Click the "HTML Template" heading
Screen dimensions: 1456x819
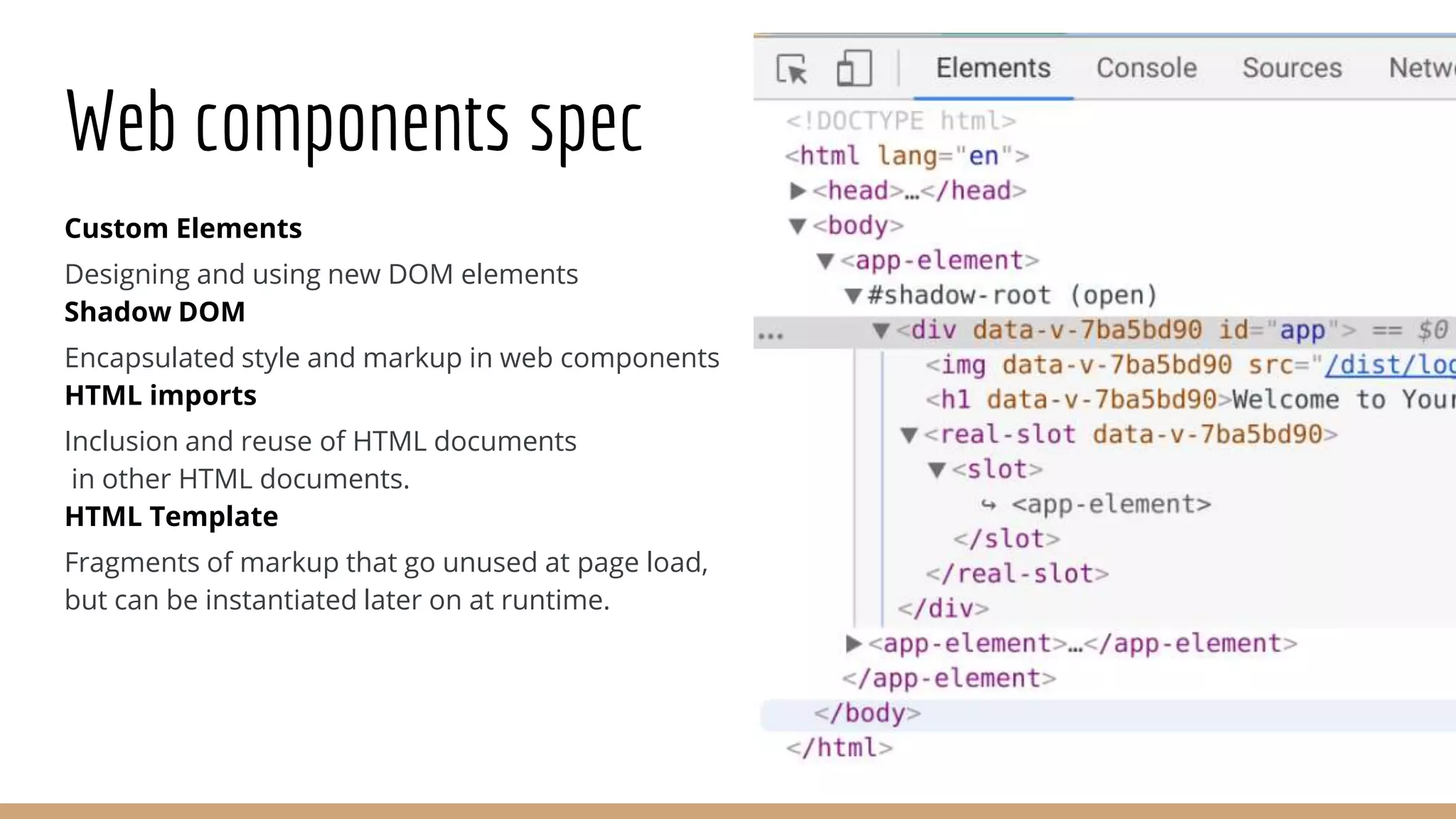click(x=171, y=517)
